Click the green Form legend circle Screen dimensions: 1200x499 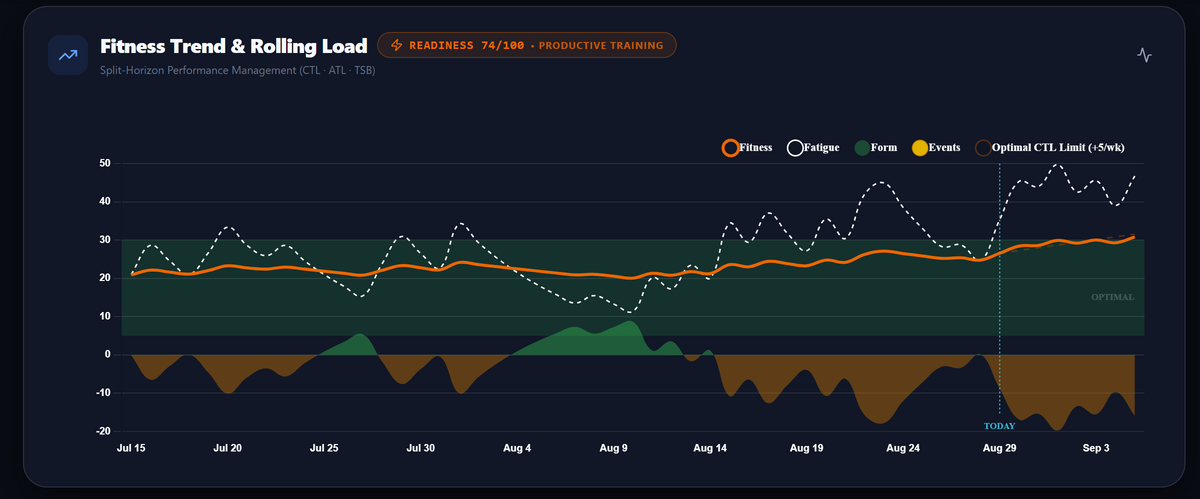[x=862, y=148]
